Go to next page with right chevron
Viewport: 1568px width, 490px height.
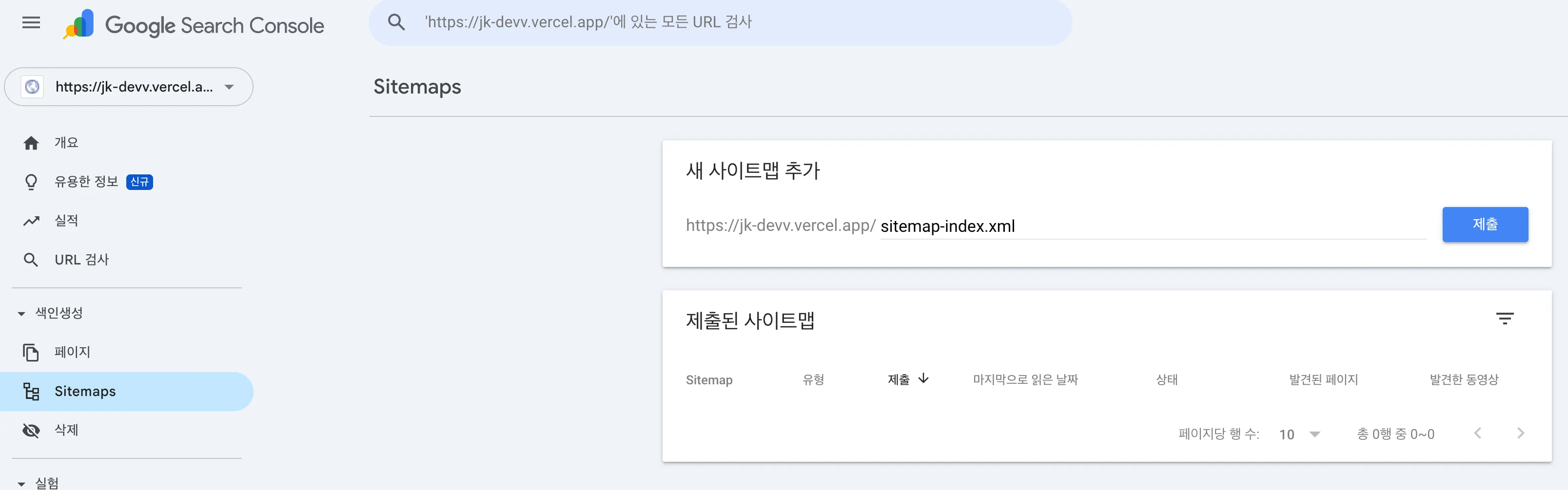(1521, 433)
